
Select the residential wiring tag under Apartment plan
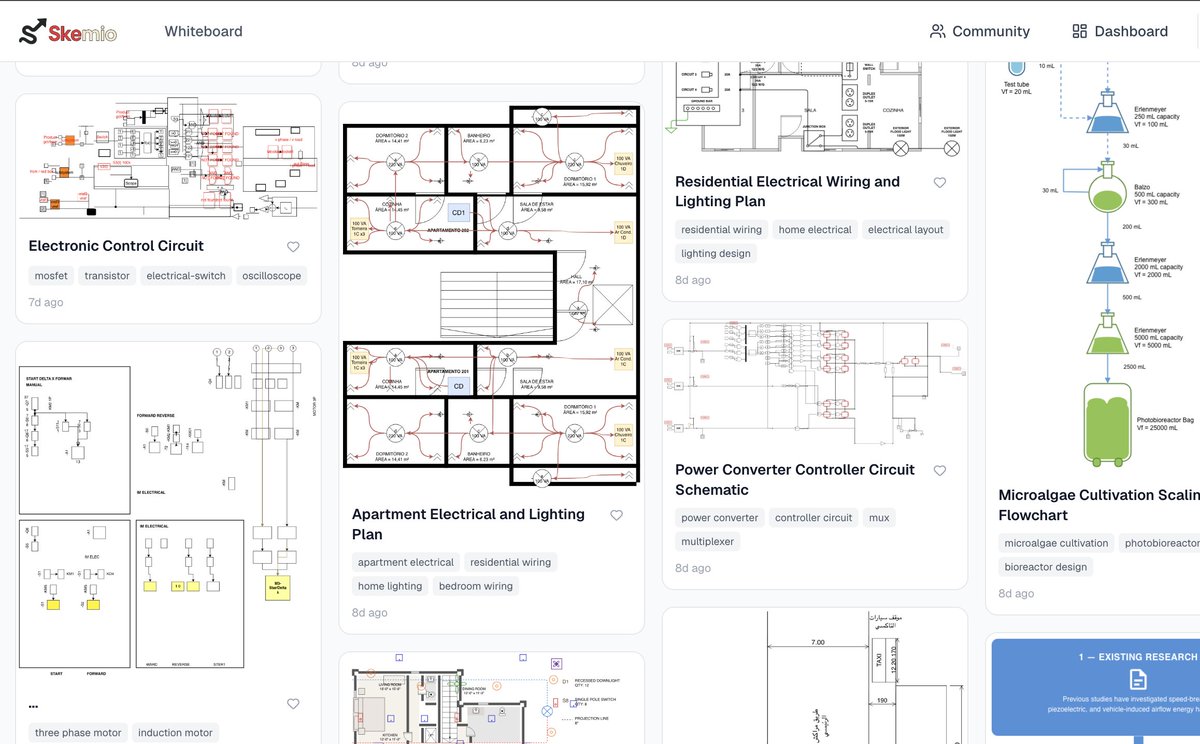click(x=510, y=562)
